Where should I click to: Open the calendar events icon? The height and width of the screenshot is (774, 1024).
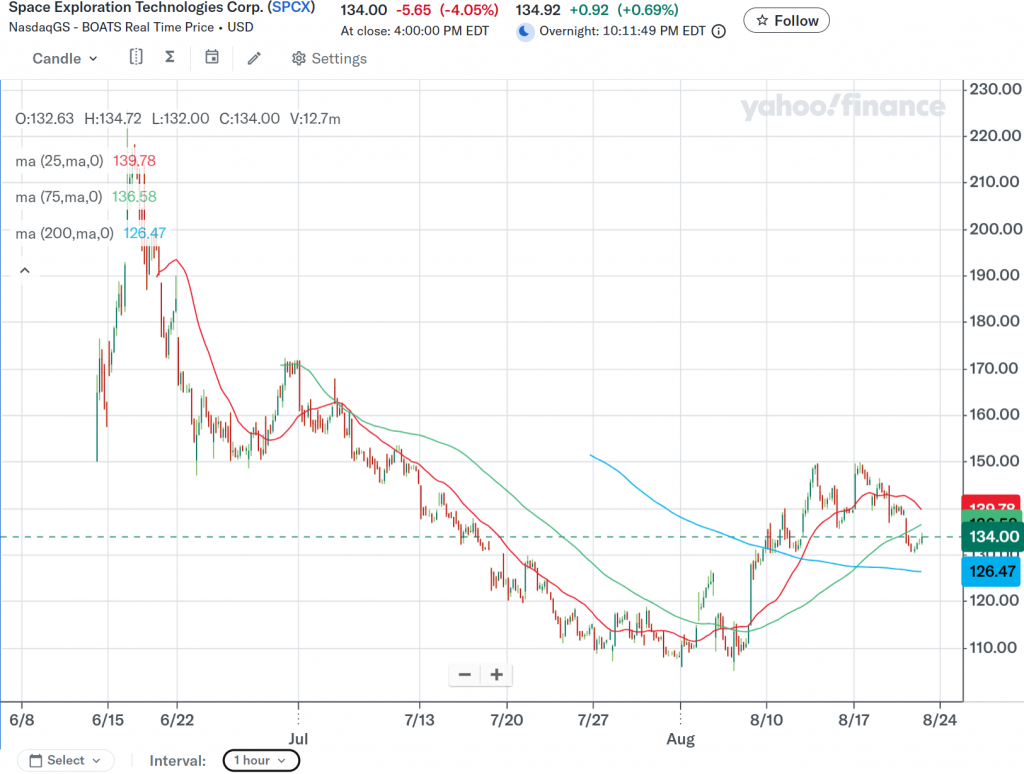[x=212, y=57]
